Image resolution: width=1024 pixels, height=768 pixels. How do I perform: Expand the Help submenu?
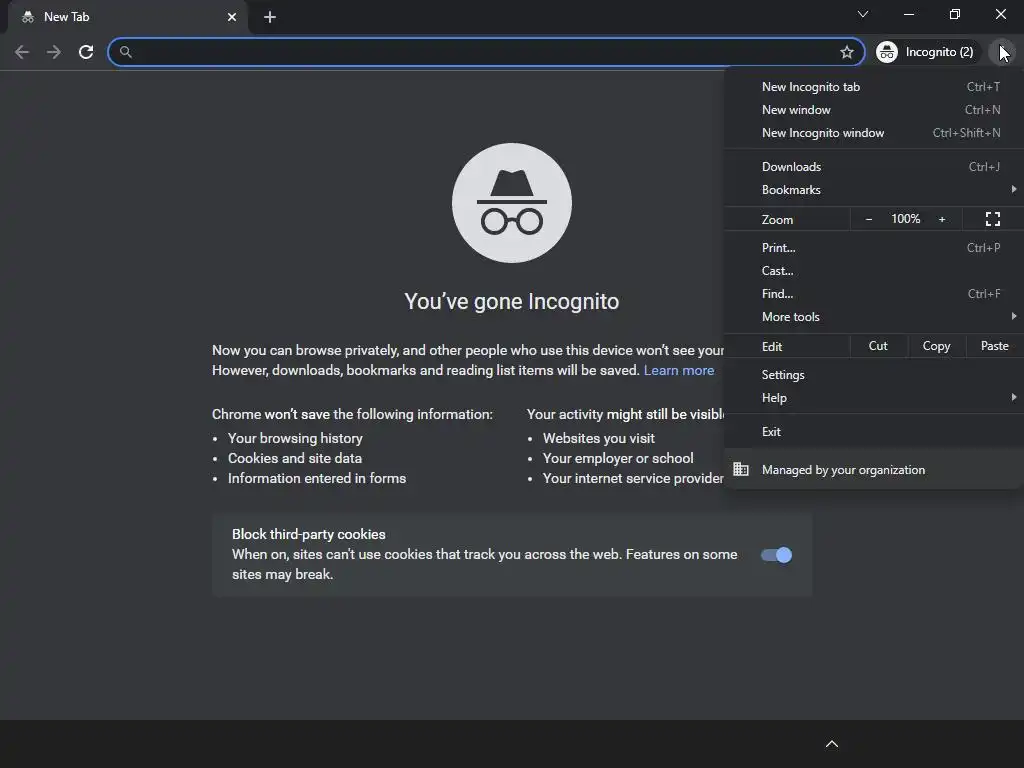pos(874,398)
